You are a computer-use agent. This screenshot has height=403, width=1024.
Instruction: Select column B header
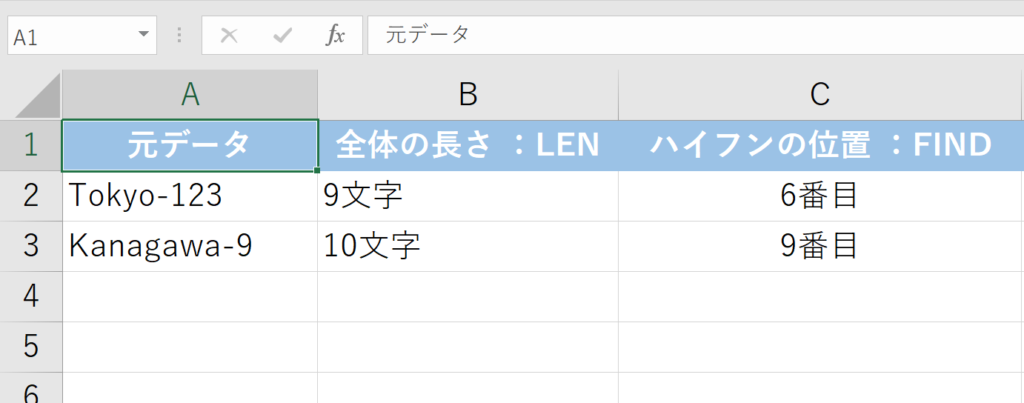[x=468, y=94]
